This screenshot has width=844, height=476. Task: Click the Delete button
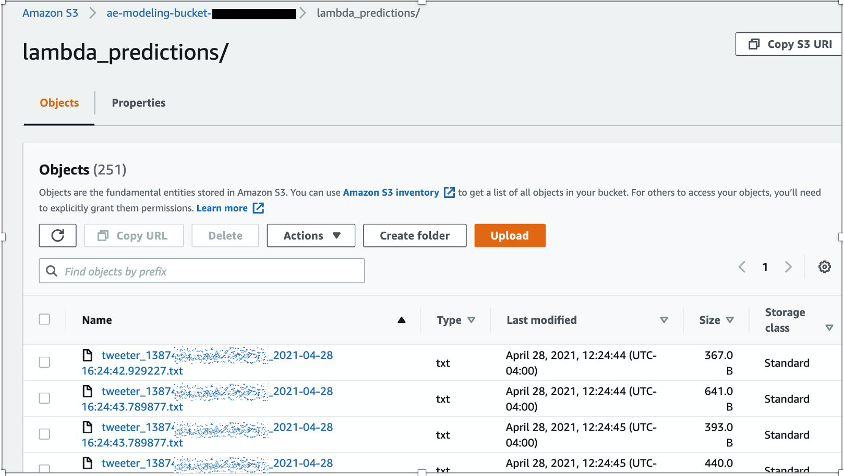pyautogui.click(x=225, y=236)
